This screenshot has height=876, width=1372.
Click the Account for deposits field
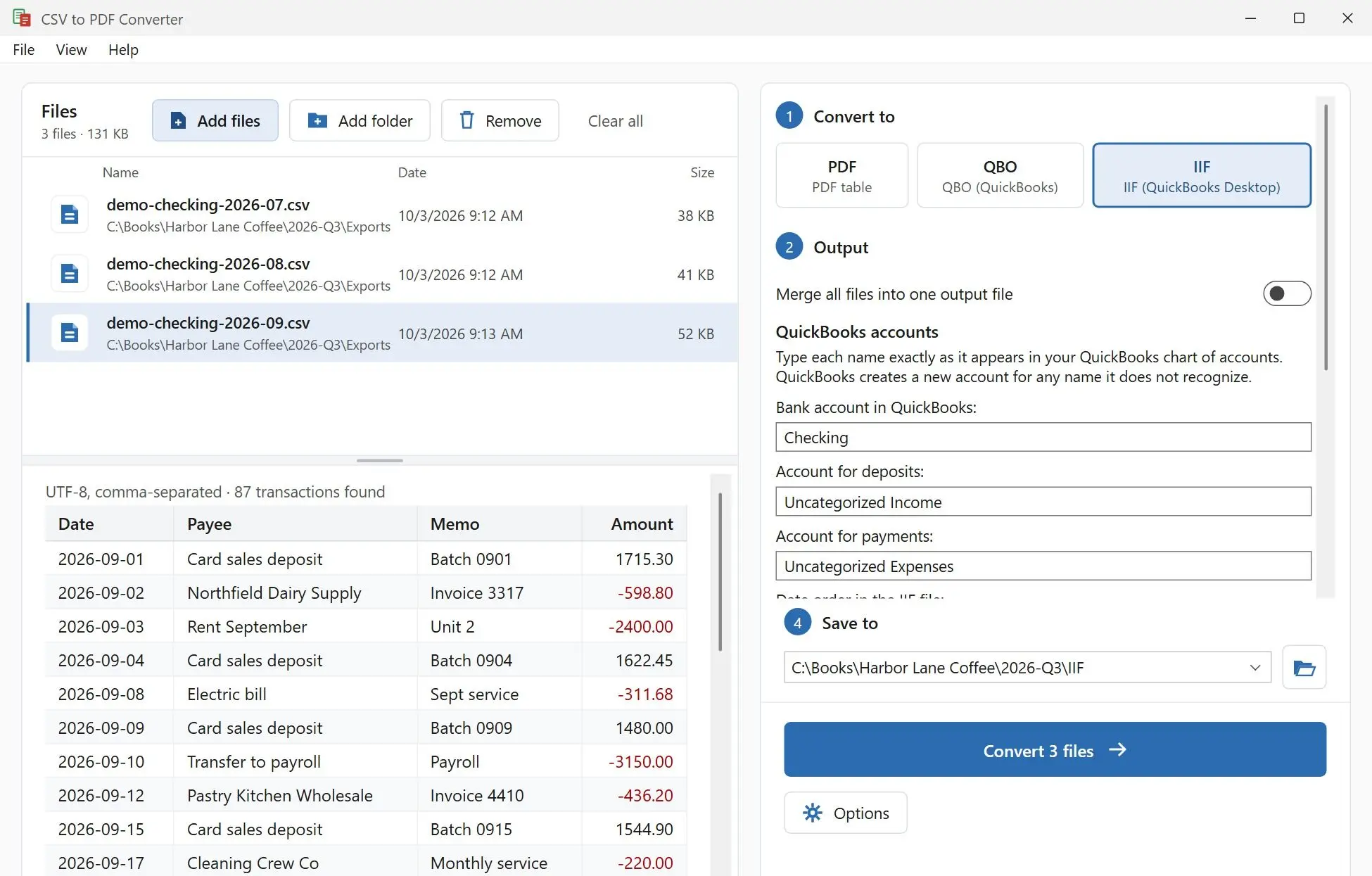[1043, 502]
